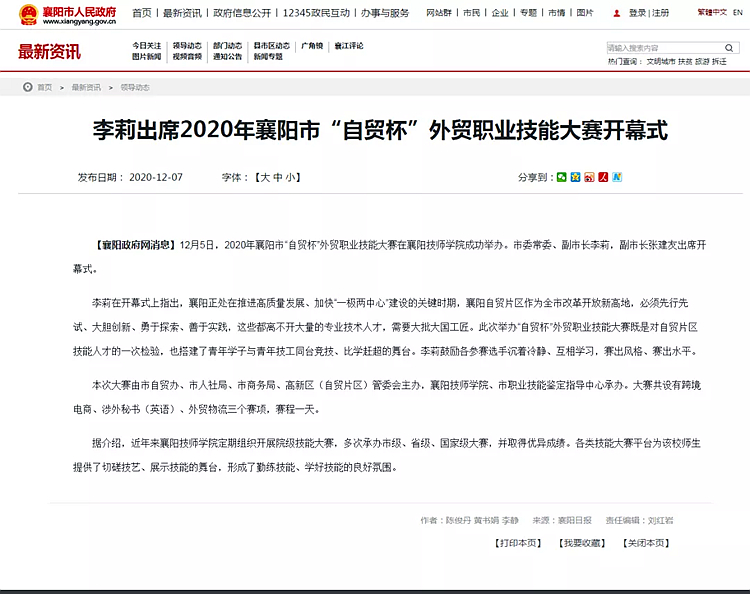Click 注册 register link
Viewport: 750px width, 594px height.
tap(661, 13)
